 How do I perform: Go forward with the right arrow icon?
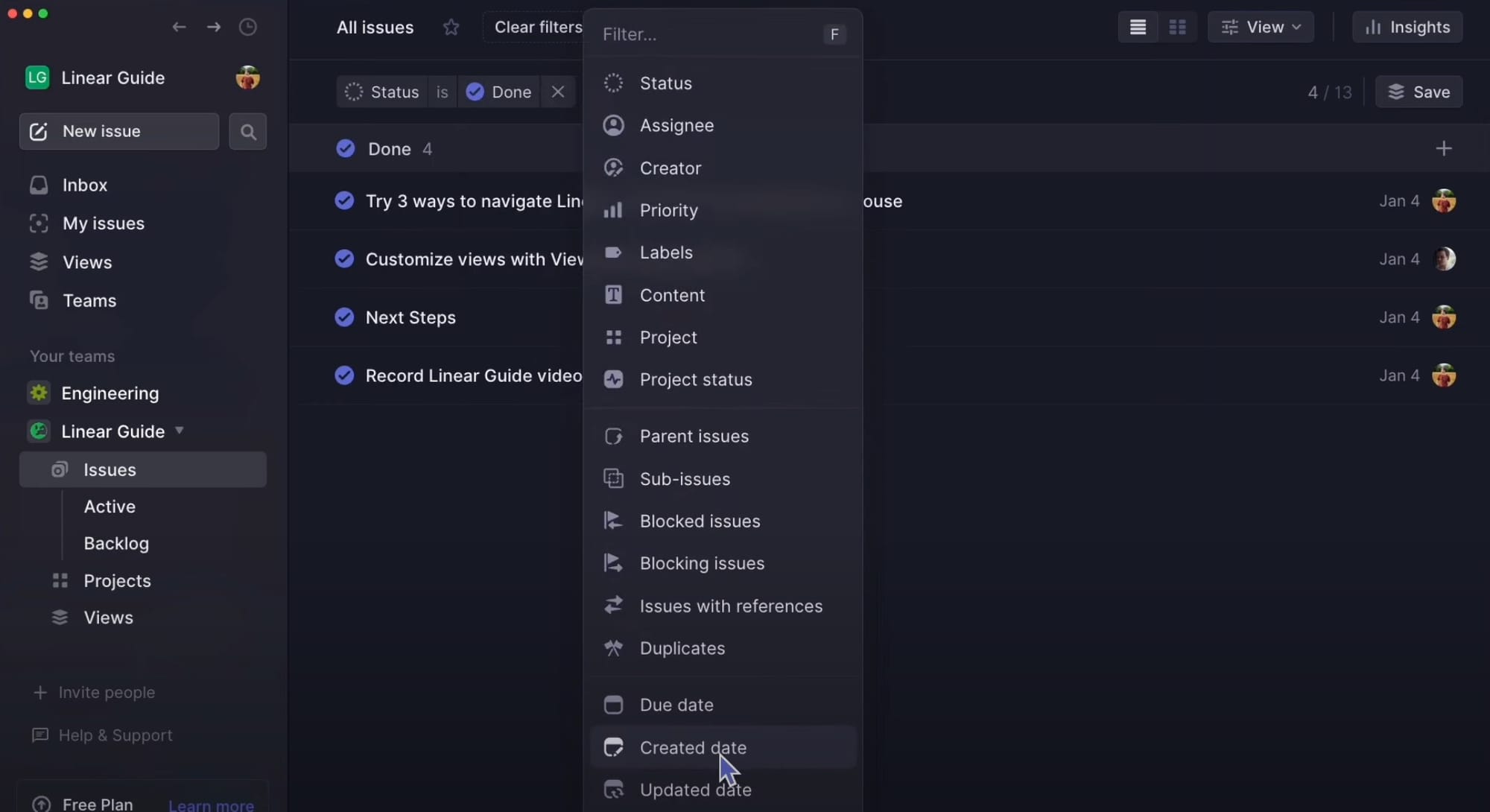(214, 27)
